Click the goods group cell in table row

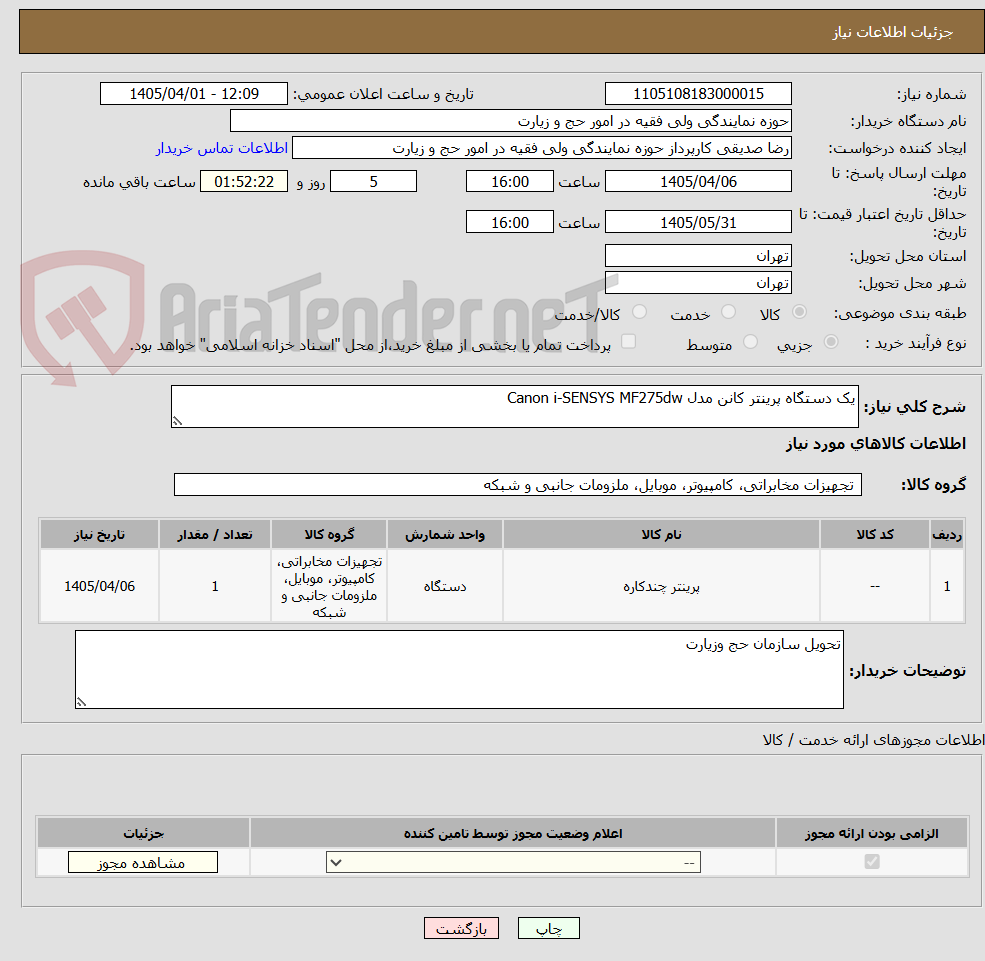[x=329, y=587]
